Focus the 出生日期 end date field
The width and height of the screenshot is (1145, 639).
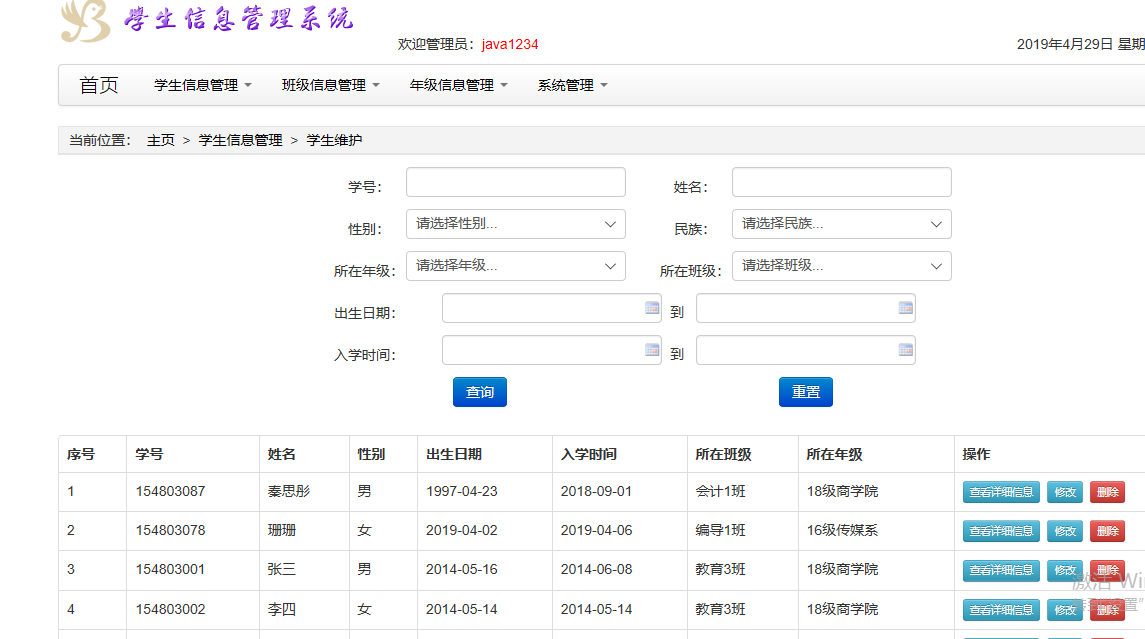[805, 308]
